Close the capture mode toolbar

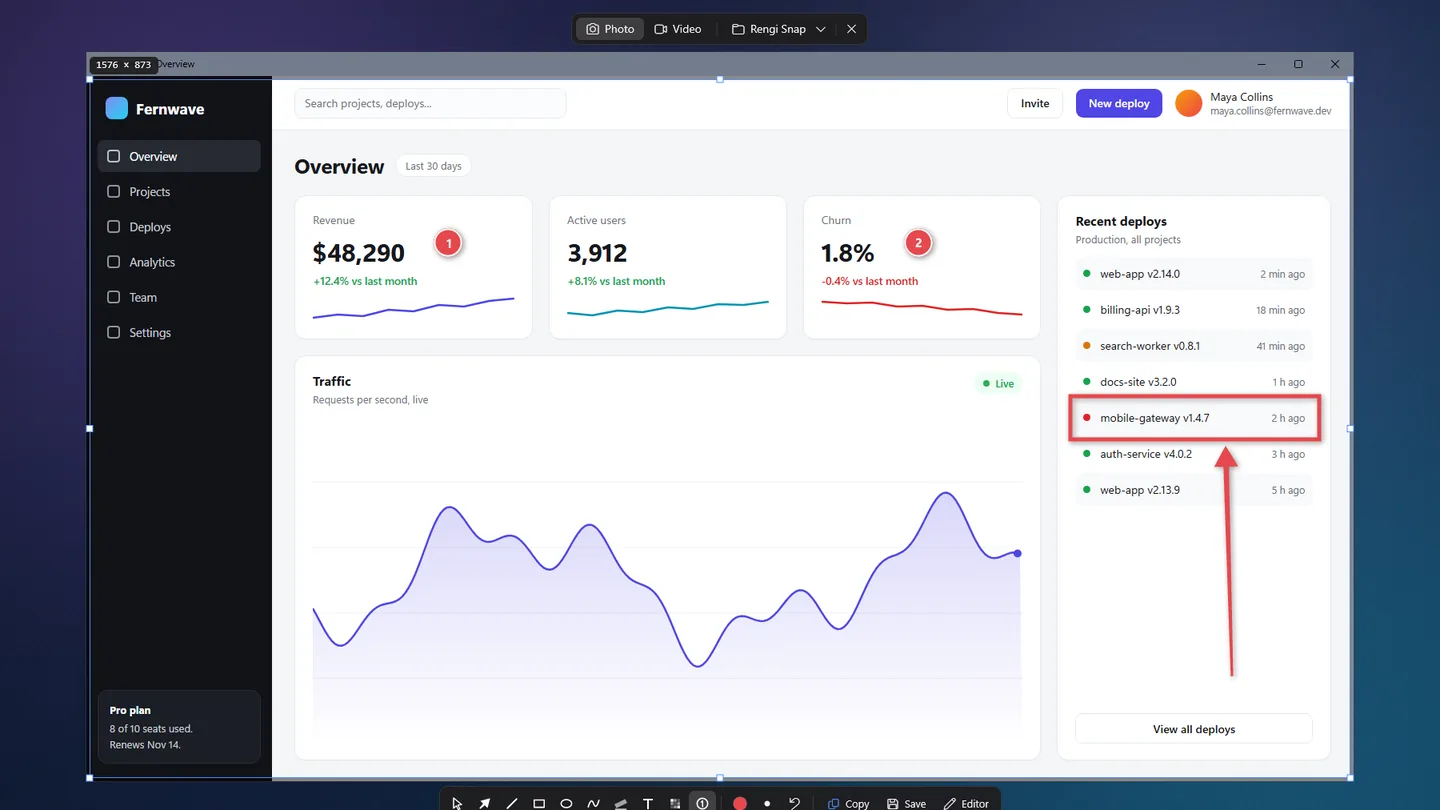click(852, 29)
